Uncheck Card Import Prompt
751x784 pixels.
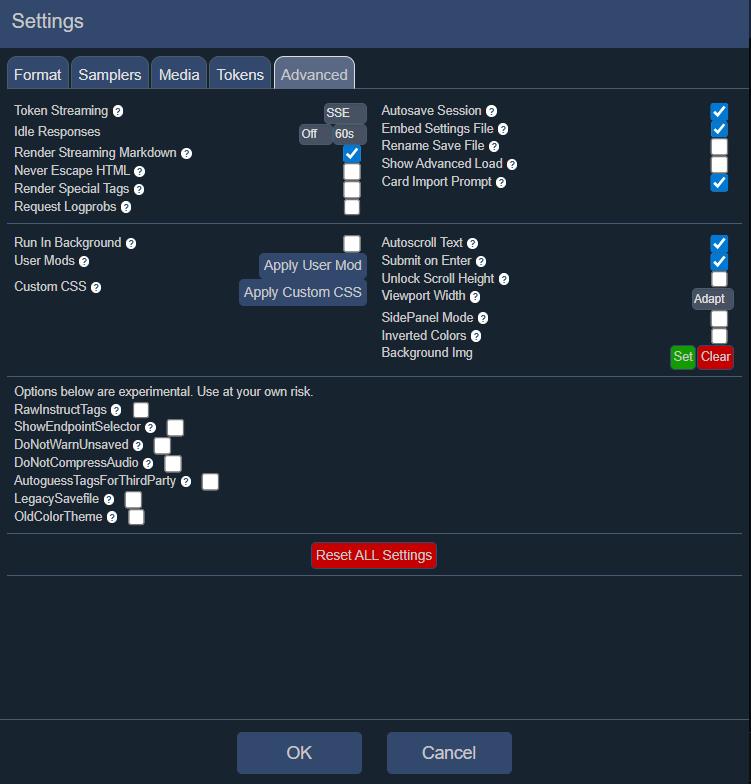[719, 182]
